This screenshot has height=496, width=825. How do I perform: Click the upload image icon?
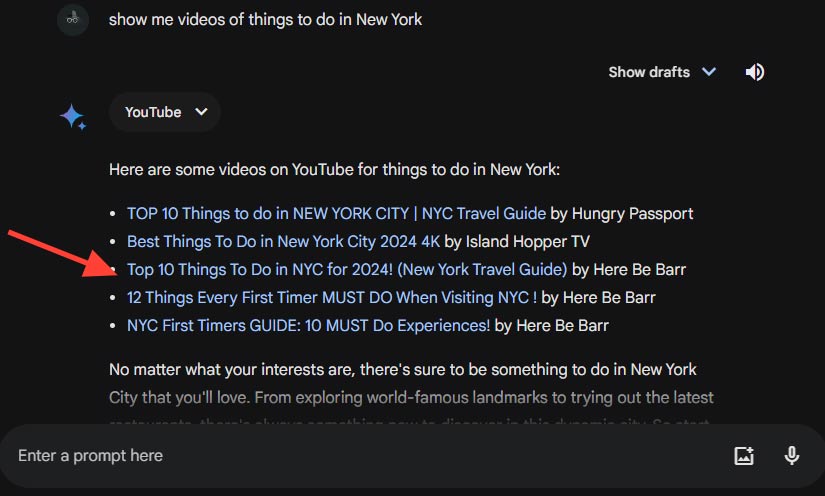(744, 455)
